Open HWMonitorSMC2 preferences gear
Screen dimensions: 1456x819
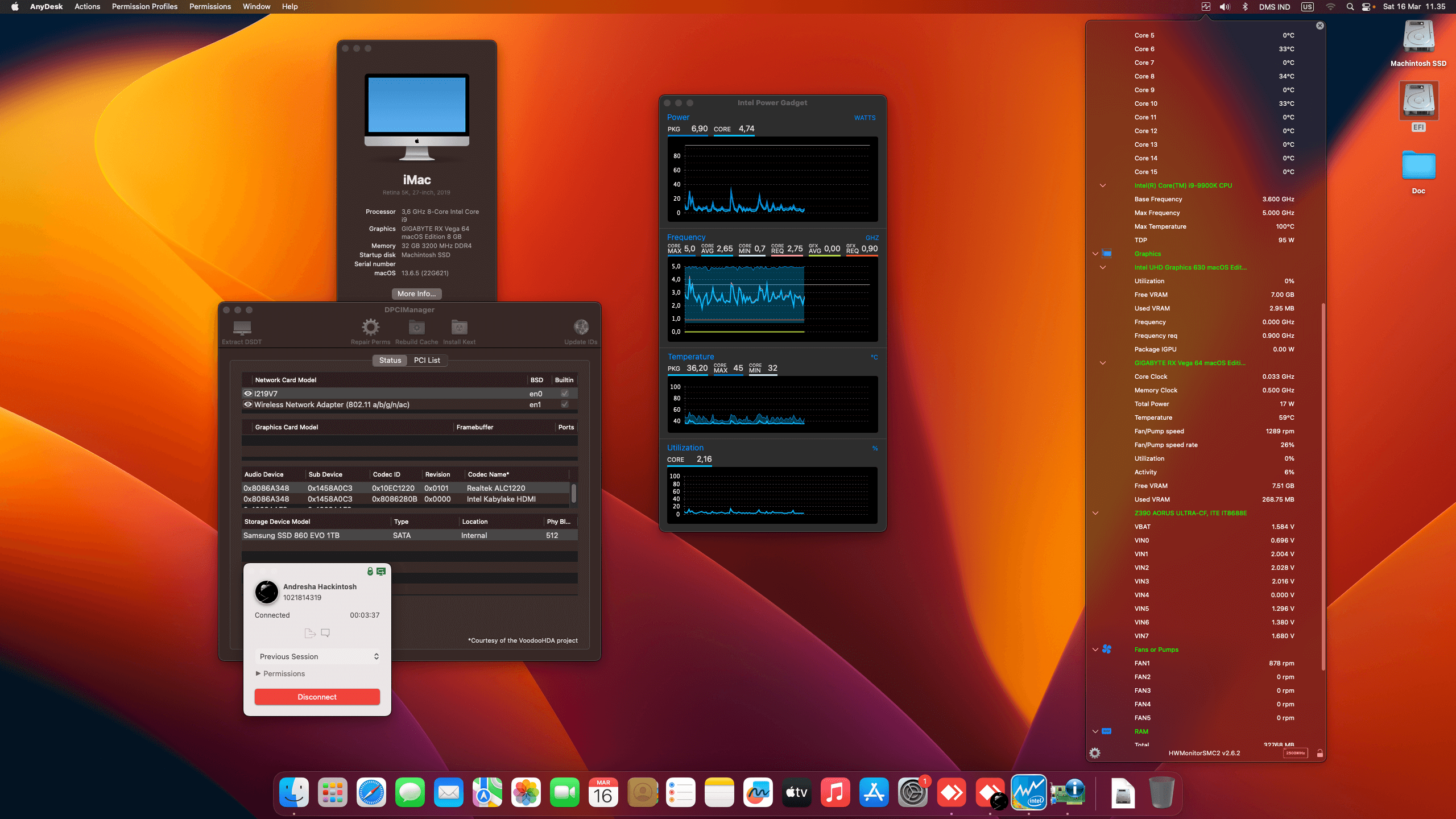(x=1095, y=753)
